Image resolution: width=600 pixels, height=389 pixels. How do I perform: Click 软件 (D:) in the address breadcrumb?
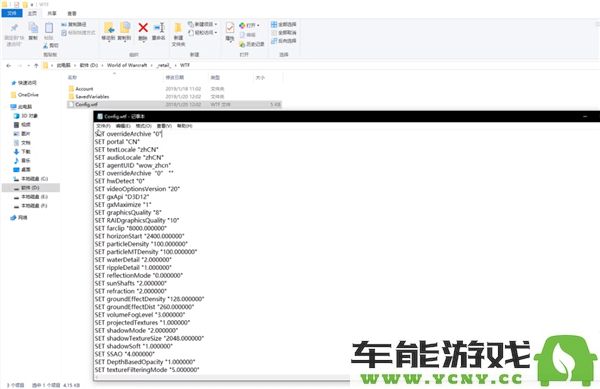tap(89, 65)
